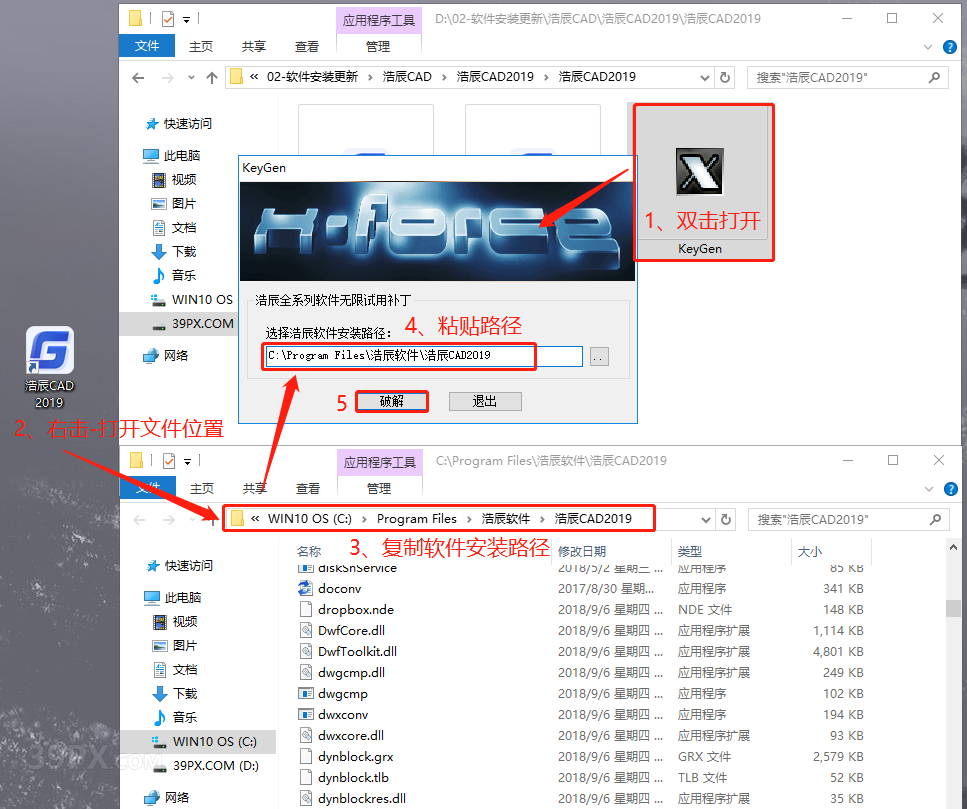The width and height of the screenshot is (967, 809).
Task: Expand address history dropdown in bottom Explorer
Action: coord(706,520)
